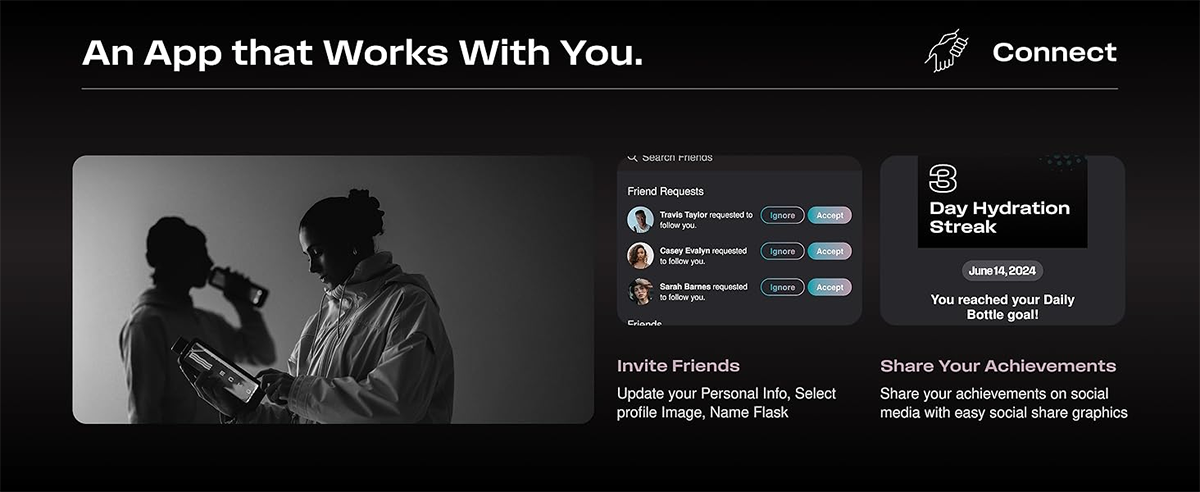Ignore Travis Taylor's follow request

click(783, 215)
